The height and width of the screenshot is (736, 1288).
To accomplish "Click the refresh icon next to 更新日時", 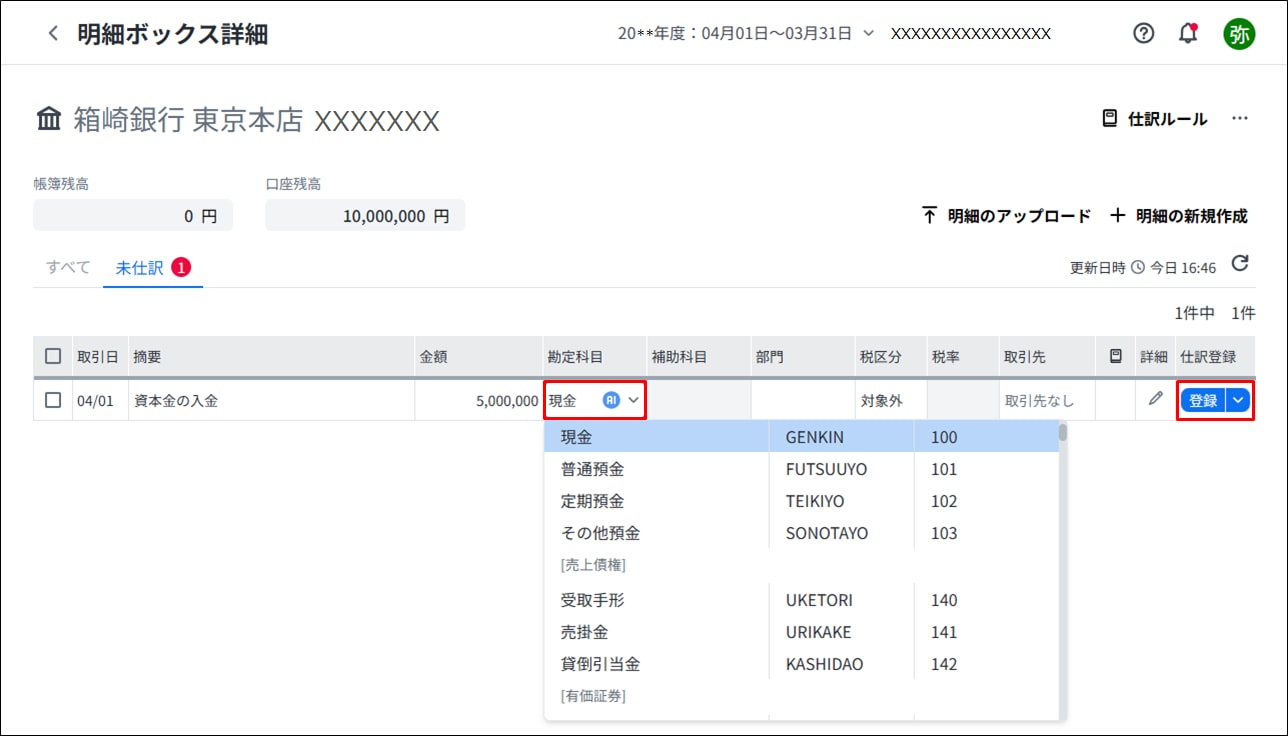I will pos(1240,264).
